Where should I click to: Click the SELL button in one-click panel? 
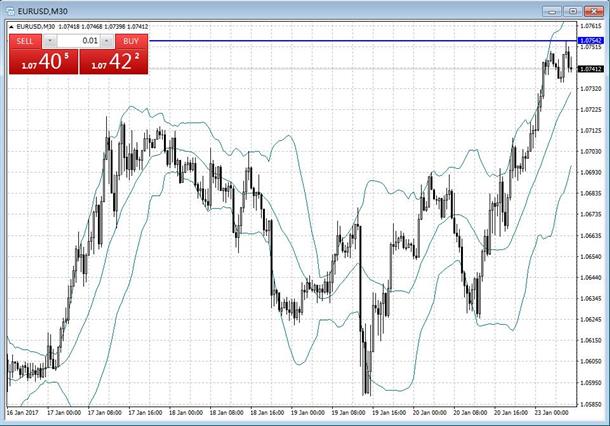(25, 41)
